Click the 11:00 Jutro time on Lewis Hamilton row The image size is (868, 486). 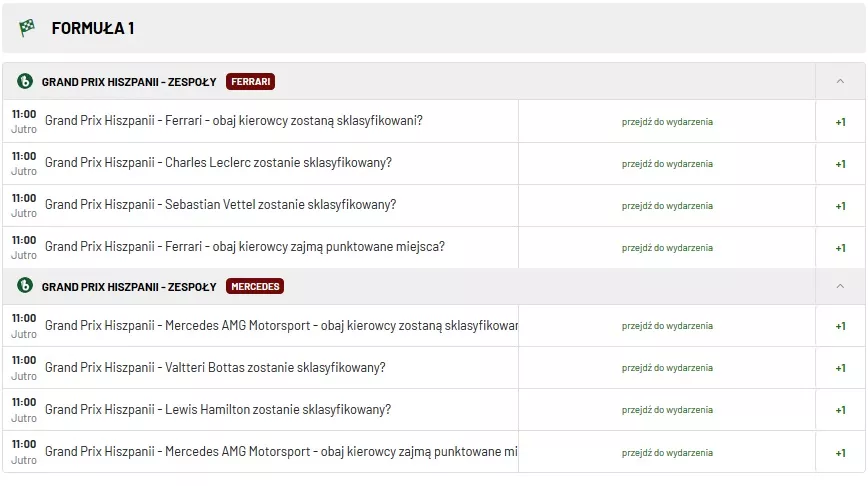click(x=24, y=410)
